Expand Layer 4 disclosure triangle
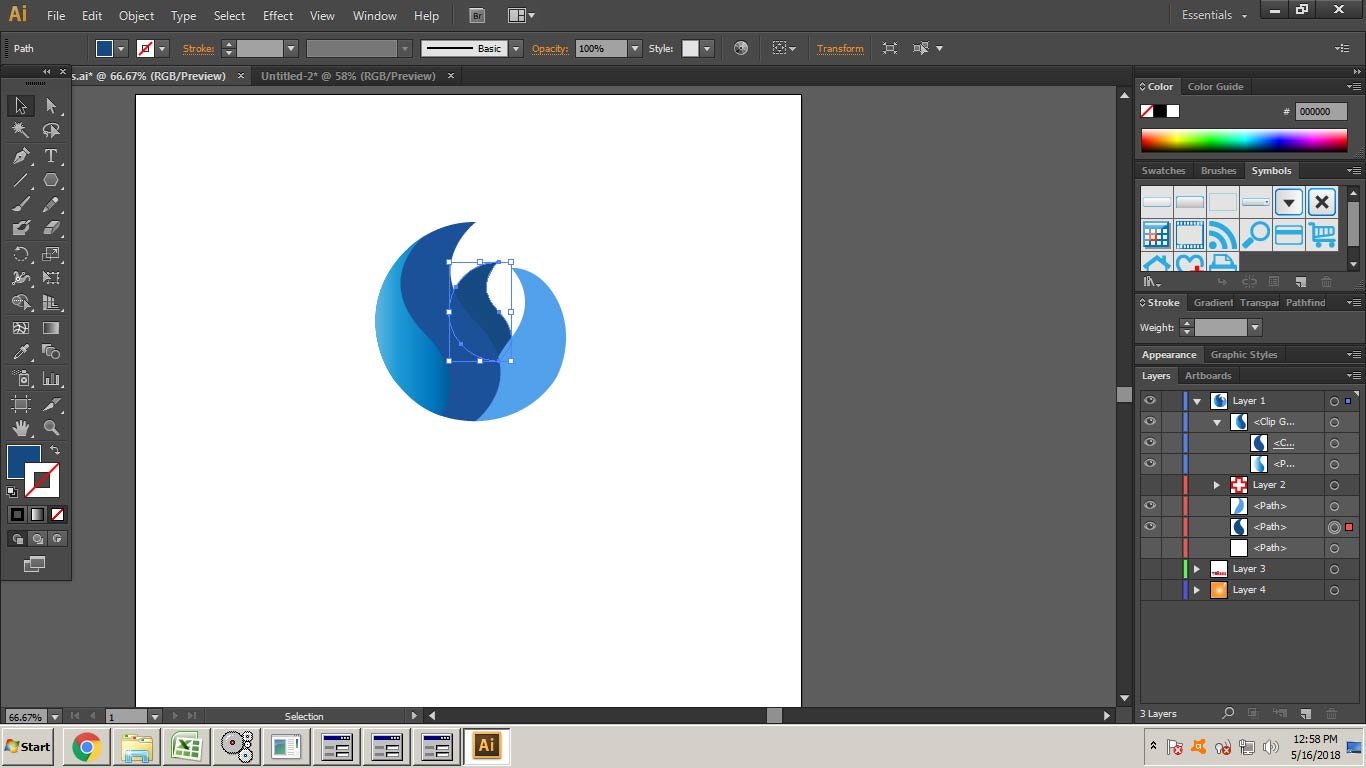 pyautogui.click(x=1197, y=590)
